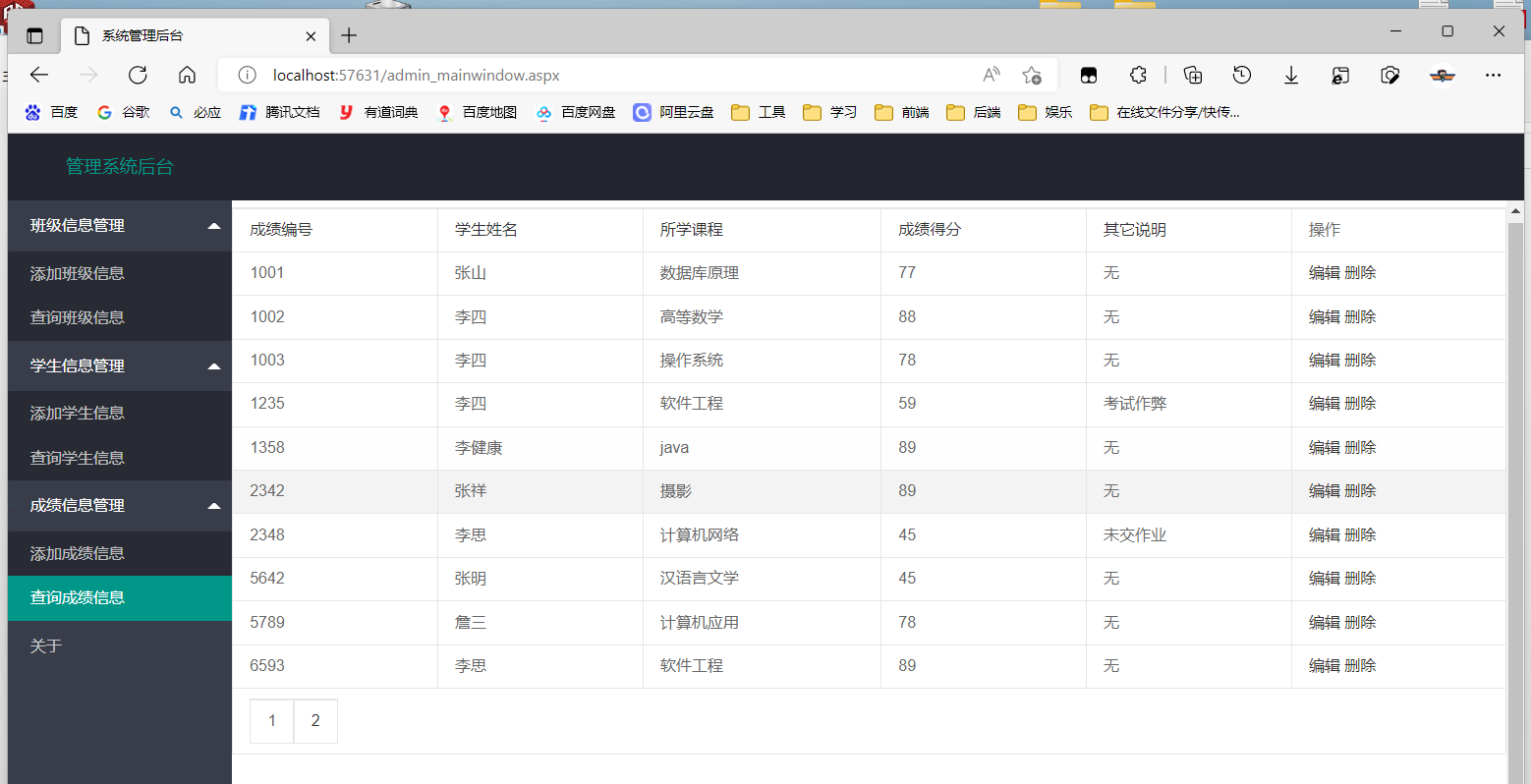1531x784 pixels.
Task: Open browser history clock icon
Action: tap(1242, 75)
